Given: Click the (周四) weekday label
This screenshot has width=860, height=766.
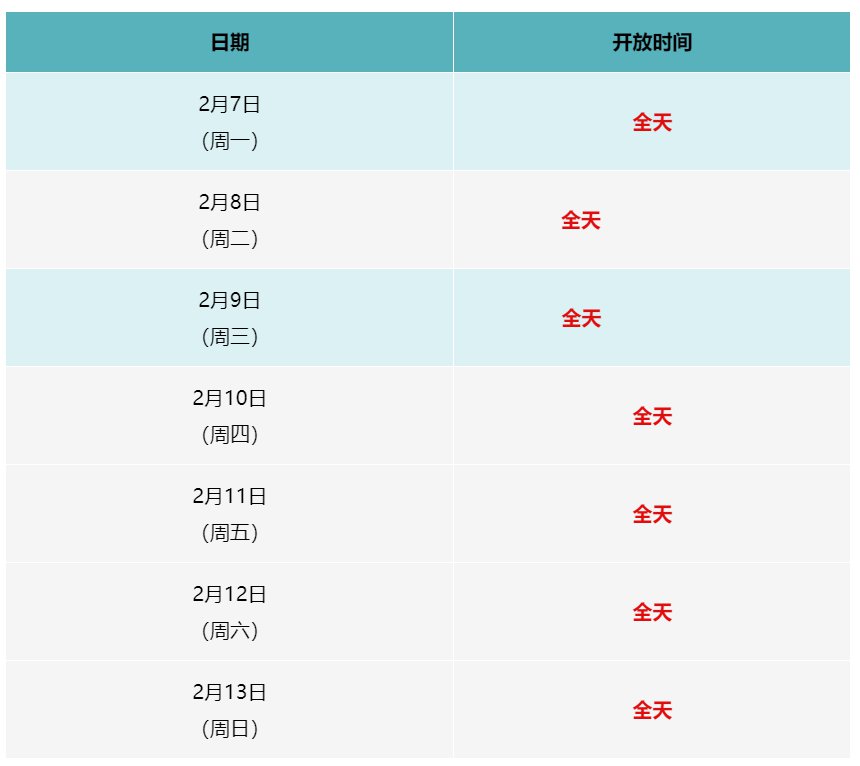Looking at the screenshot, I should (x=230, y=435).
